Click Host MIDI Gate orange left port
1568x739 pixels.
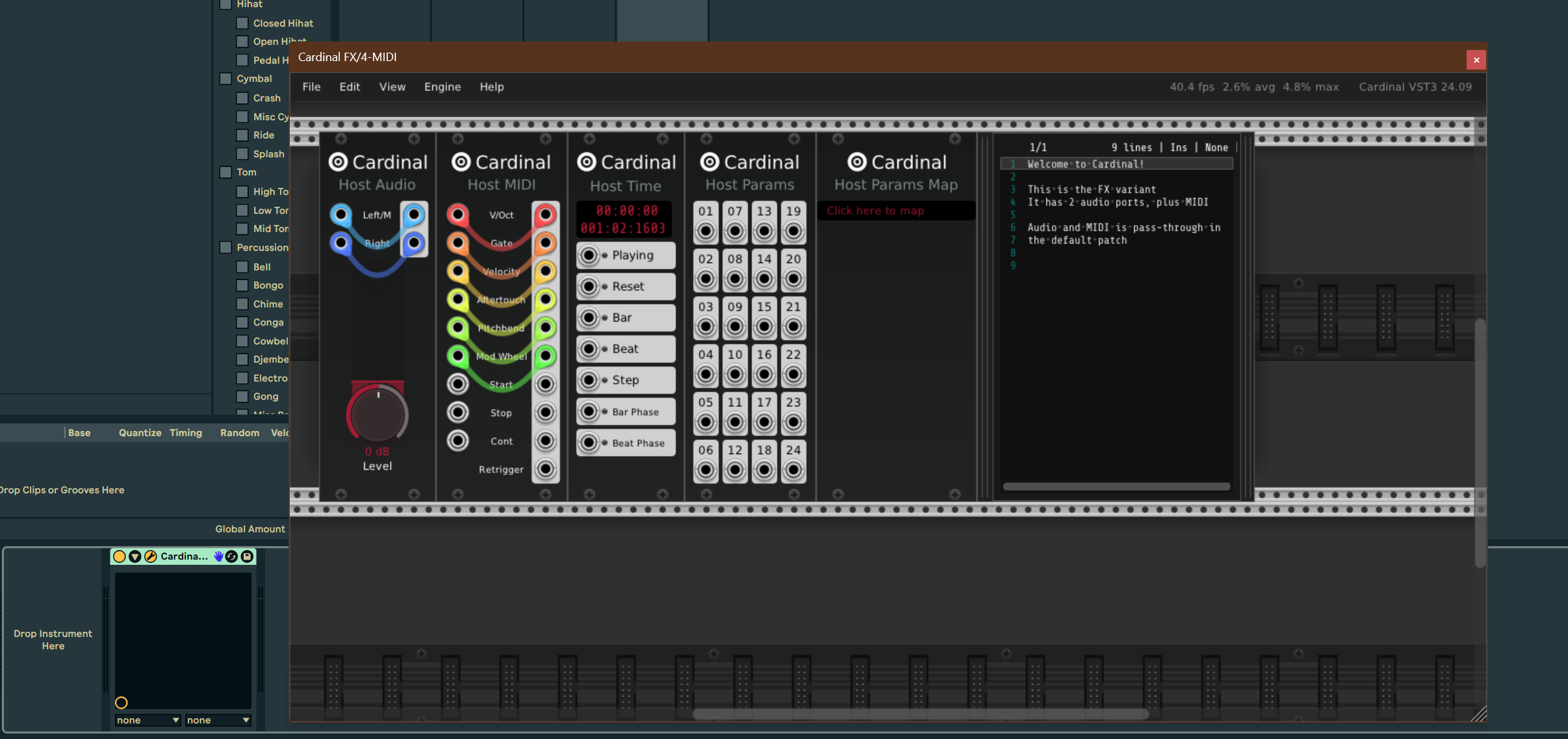458,242
